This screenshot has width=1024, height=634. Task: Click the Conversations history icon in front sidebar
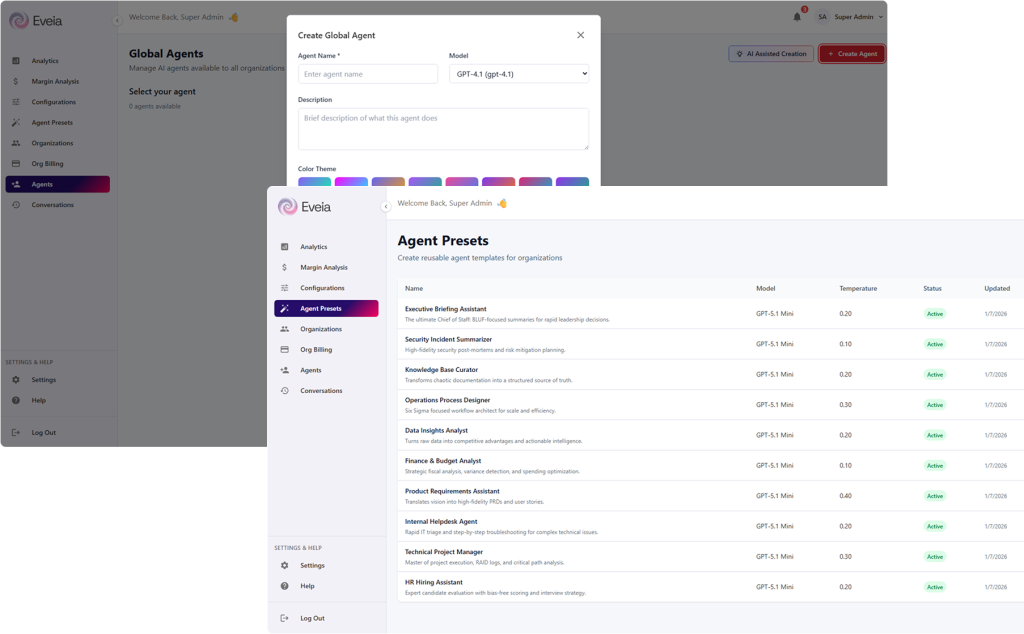pyautogui.click(x=285, y=391)
